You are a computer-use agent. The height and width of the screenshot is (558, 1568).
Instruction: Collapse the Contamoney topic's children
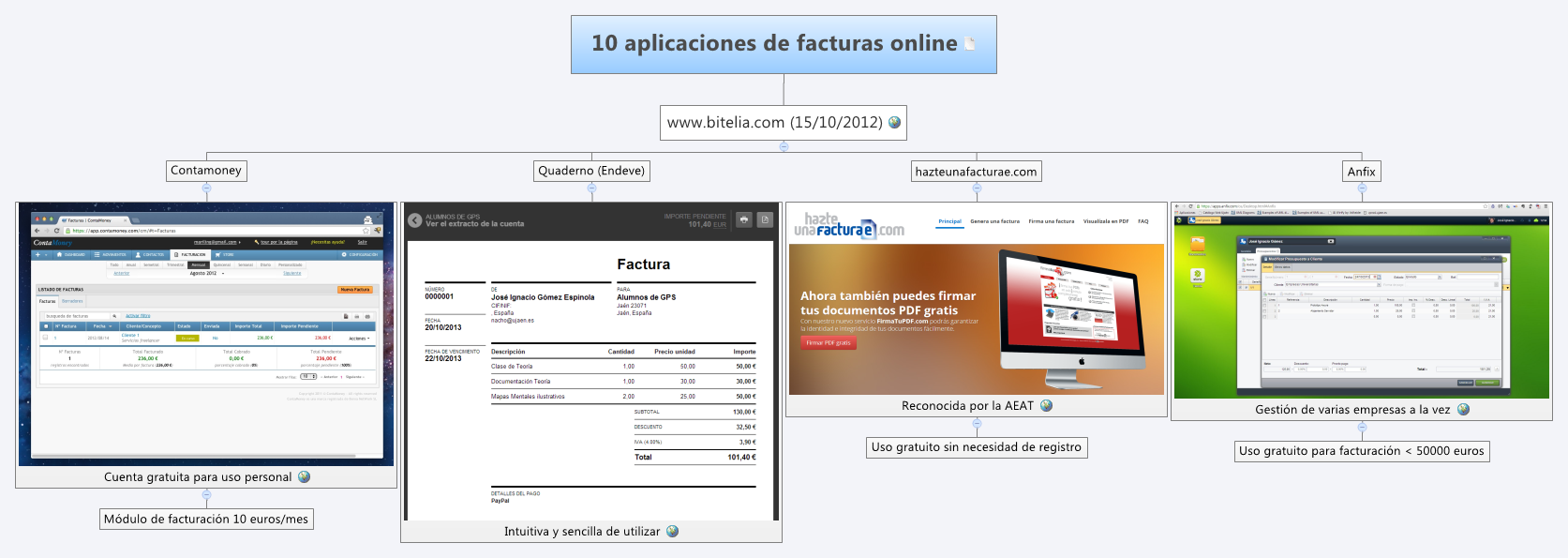click(x=206, y=188)
